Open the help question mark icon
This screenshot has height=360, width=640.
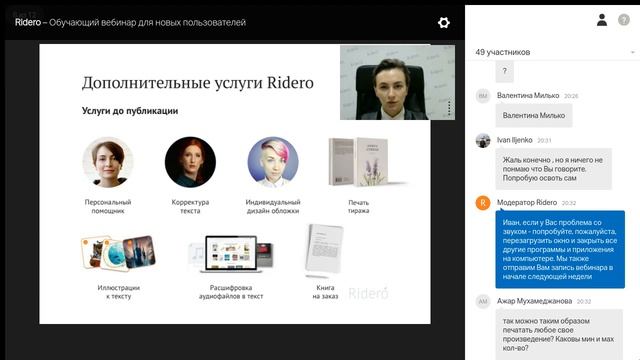coord(624,20)
